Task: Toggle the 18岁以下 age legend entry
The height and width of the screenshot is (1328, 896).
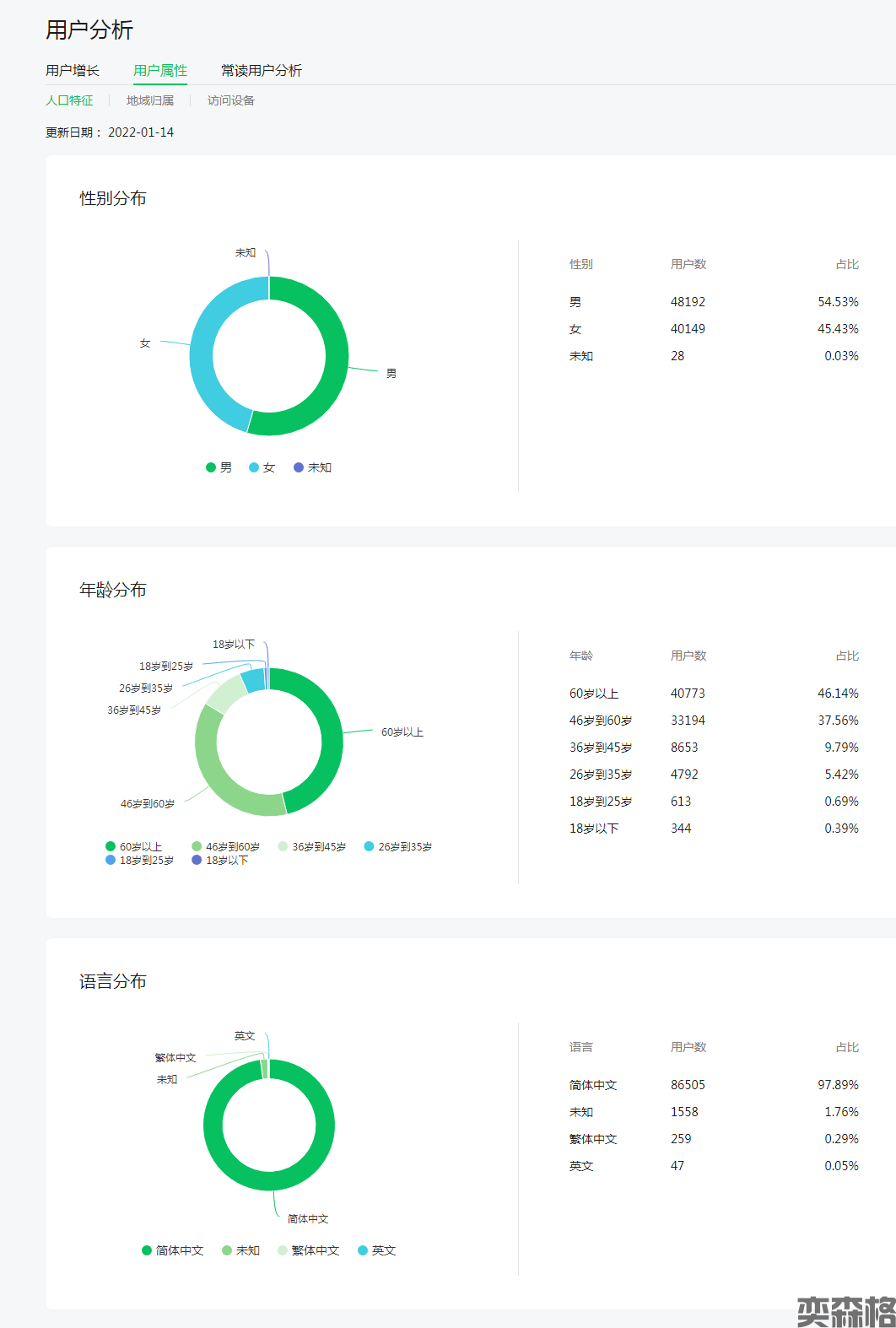Action: click(219, 860)
